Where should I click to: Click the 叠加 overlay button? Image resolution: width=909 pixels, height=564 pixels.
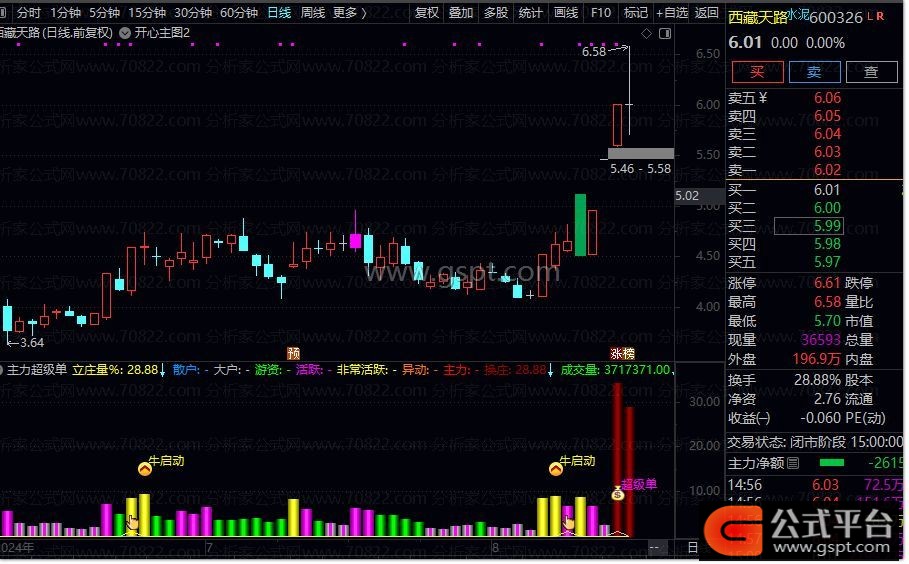pos(461,12)
